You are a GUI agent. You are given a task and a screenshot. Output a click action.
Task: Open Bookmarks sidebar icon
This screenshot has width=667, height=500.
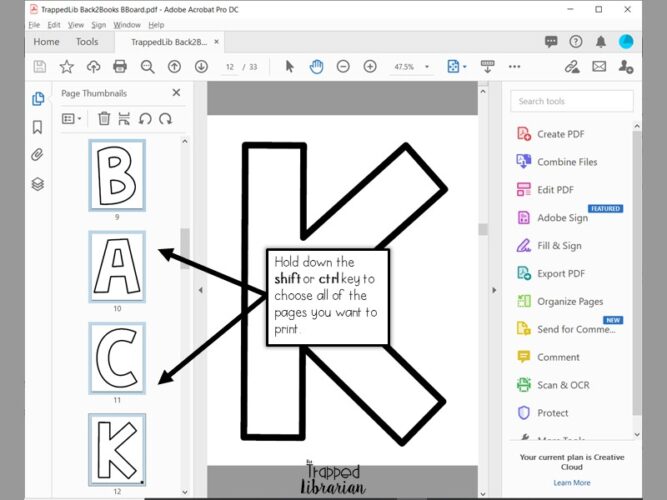pos(37,127)
